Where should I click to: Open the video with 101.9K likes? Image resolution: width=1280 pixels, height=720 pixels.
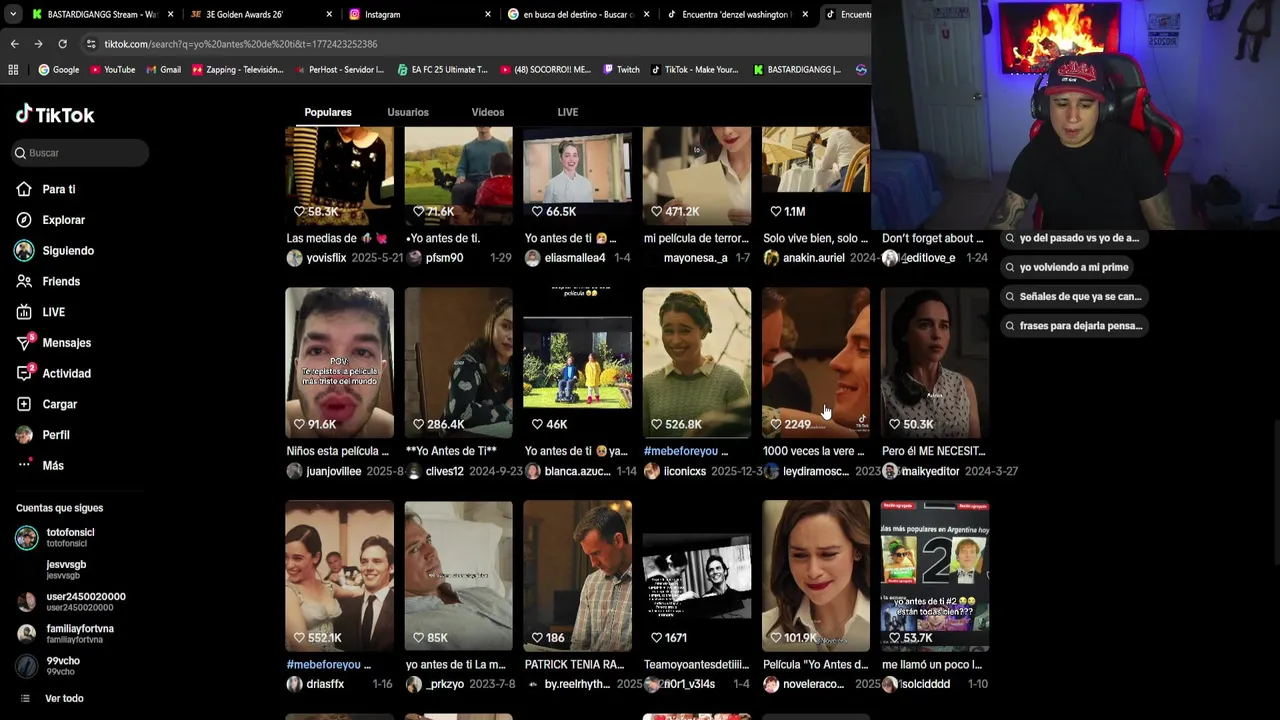(x=816, y=576)
